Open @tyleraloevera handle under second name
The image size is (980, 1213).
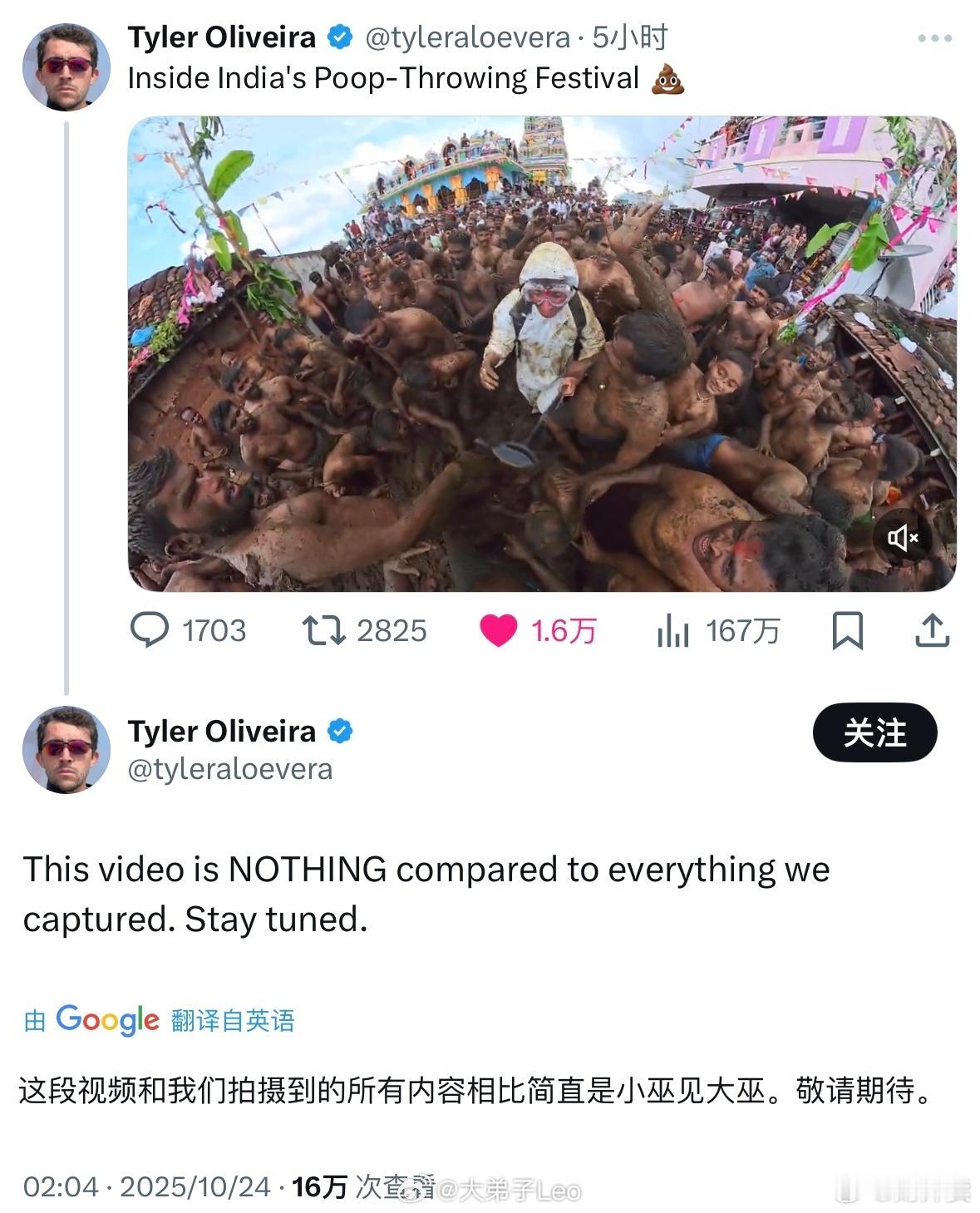tap(230, 769)
